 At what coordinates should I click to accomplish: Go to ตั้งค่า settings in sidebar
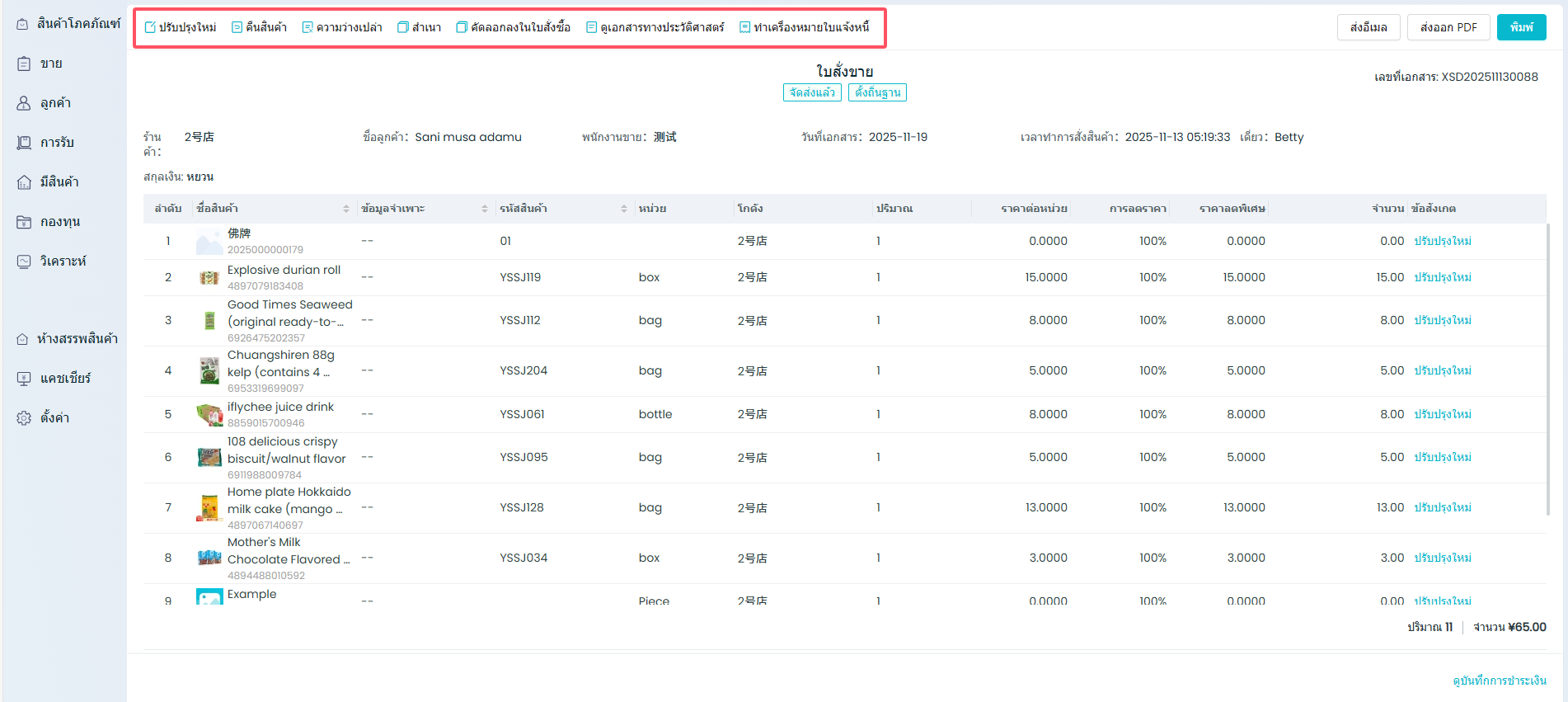(54, 418)
